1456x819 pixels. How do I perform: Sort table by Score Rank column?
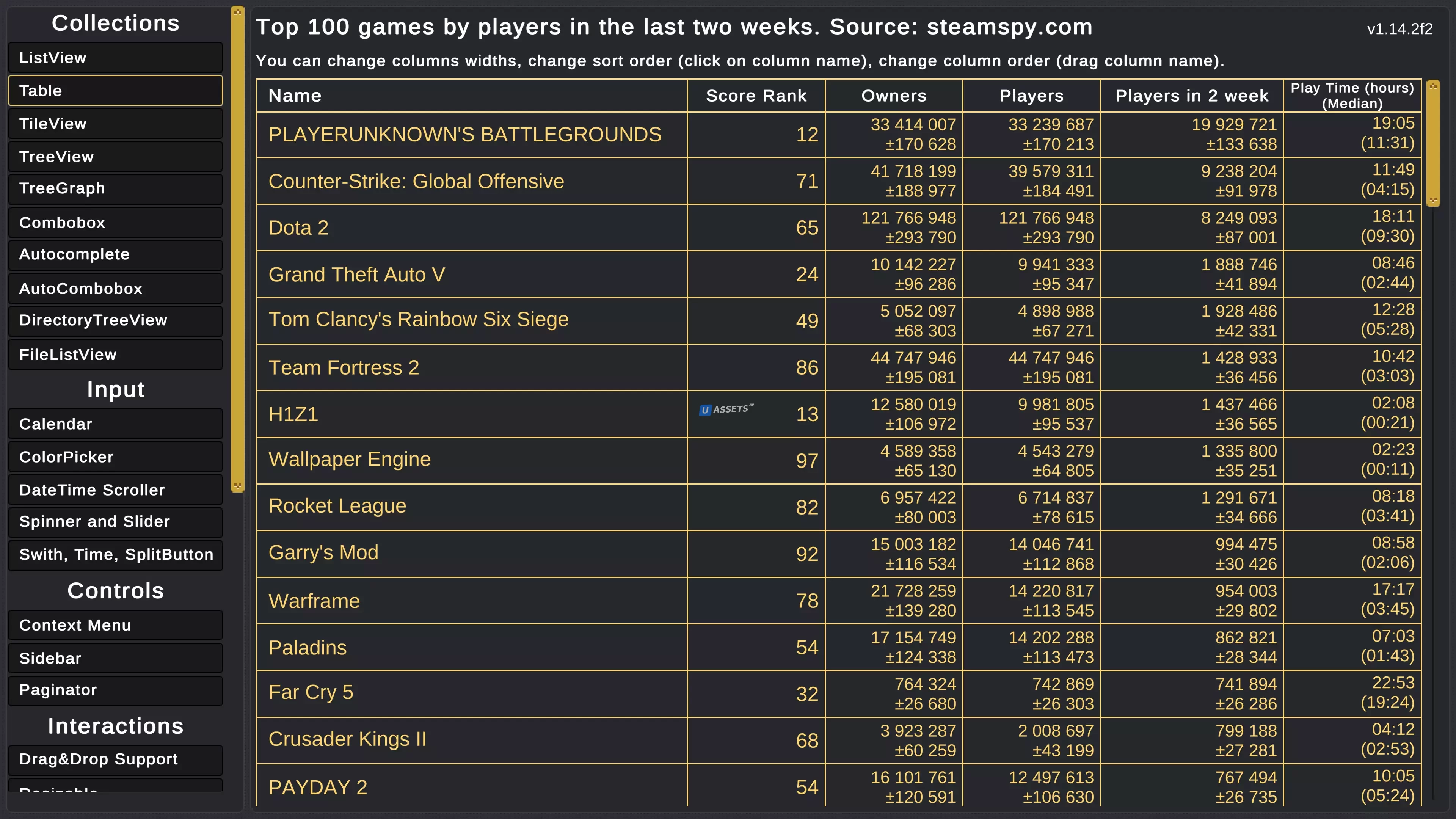tap(756, 96)
